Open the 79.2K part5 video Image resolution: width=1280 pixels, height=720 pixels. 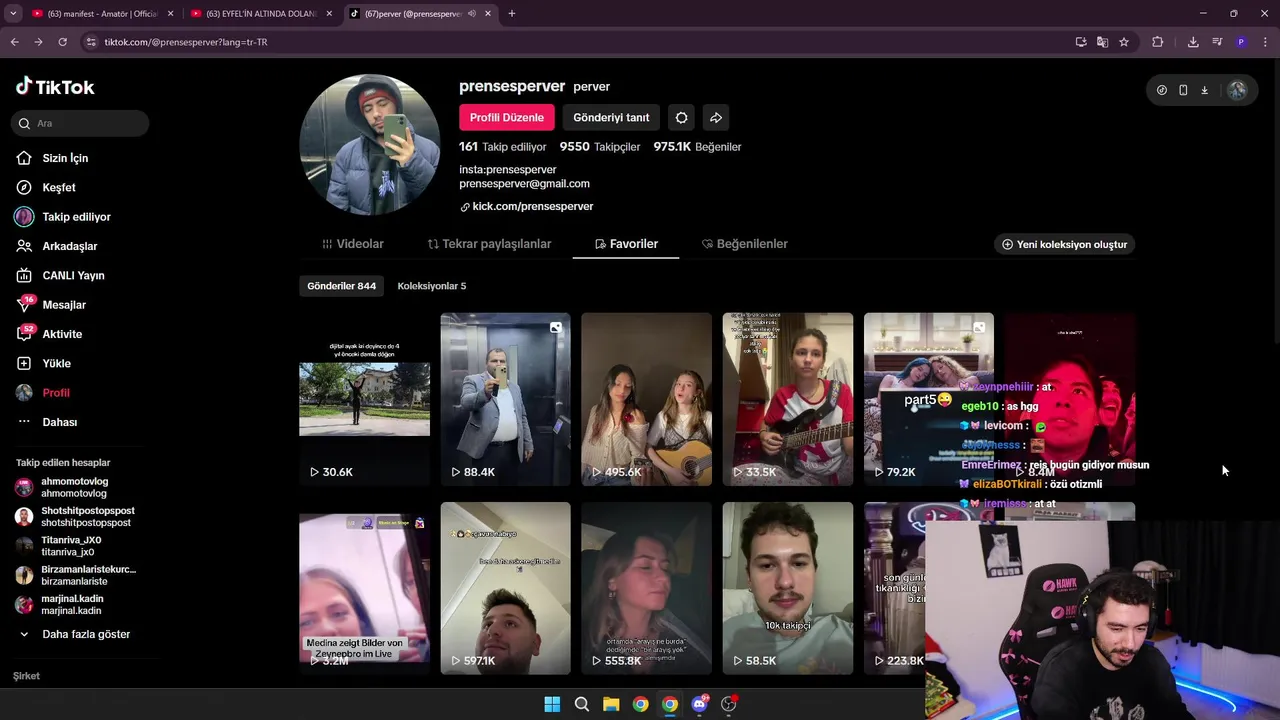928,399
